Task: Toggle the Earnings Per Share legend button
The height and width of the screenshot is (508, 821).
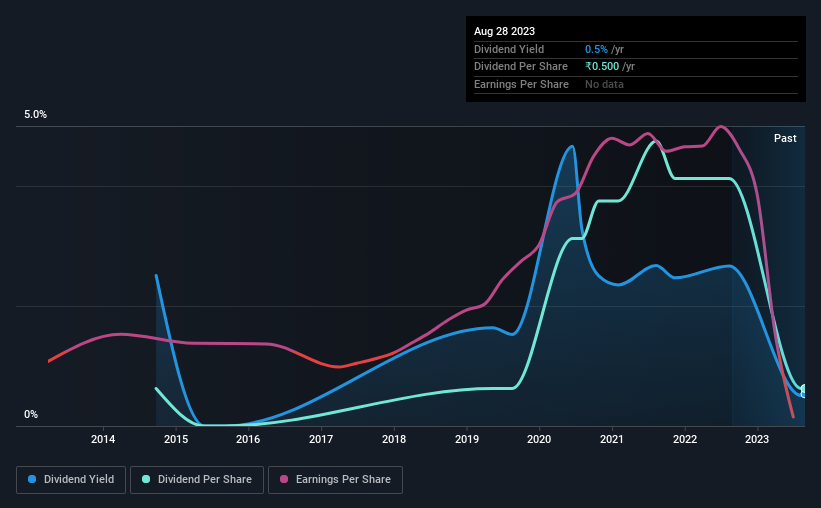Action: pyautogui.click(x=335, y=480)
